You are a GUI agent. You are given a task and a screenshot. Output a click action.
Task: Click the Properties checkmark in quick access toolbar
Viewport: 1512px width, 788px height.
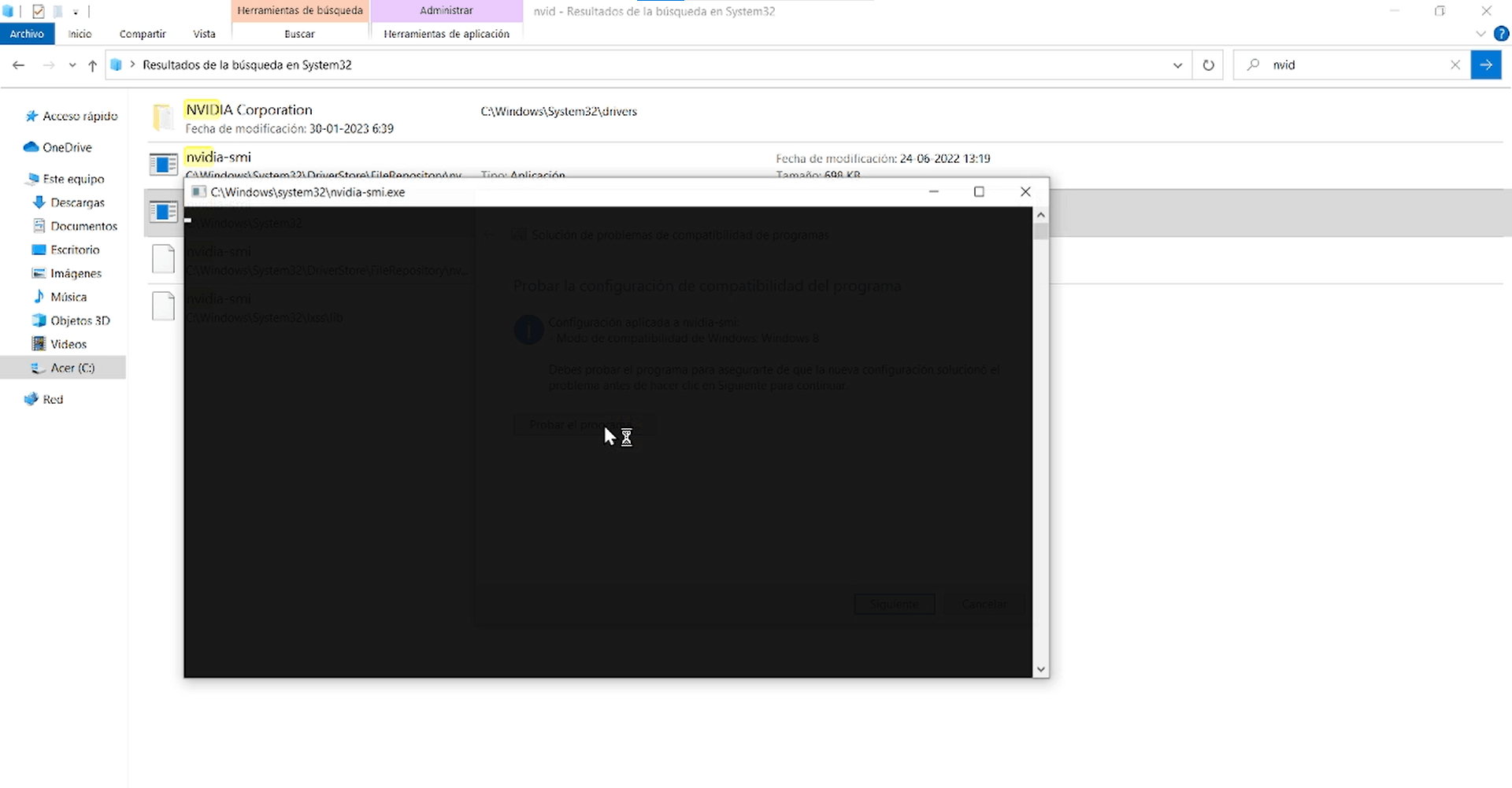point(38,11)
